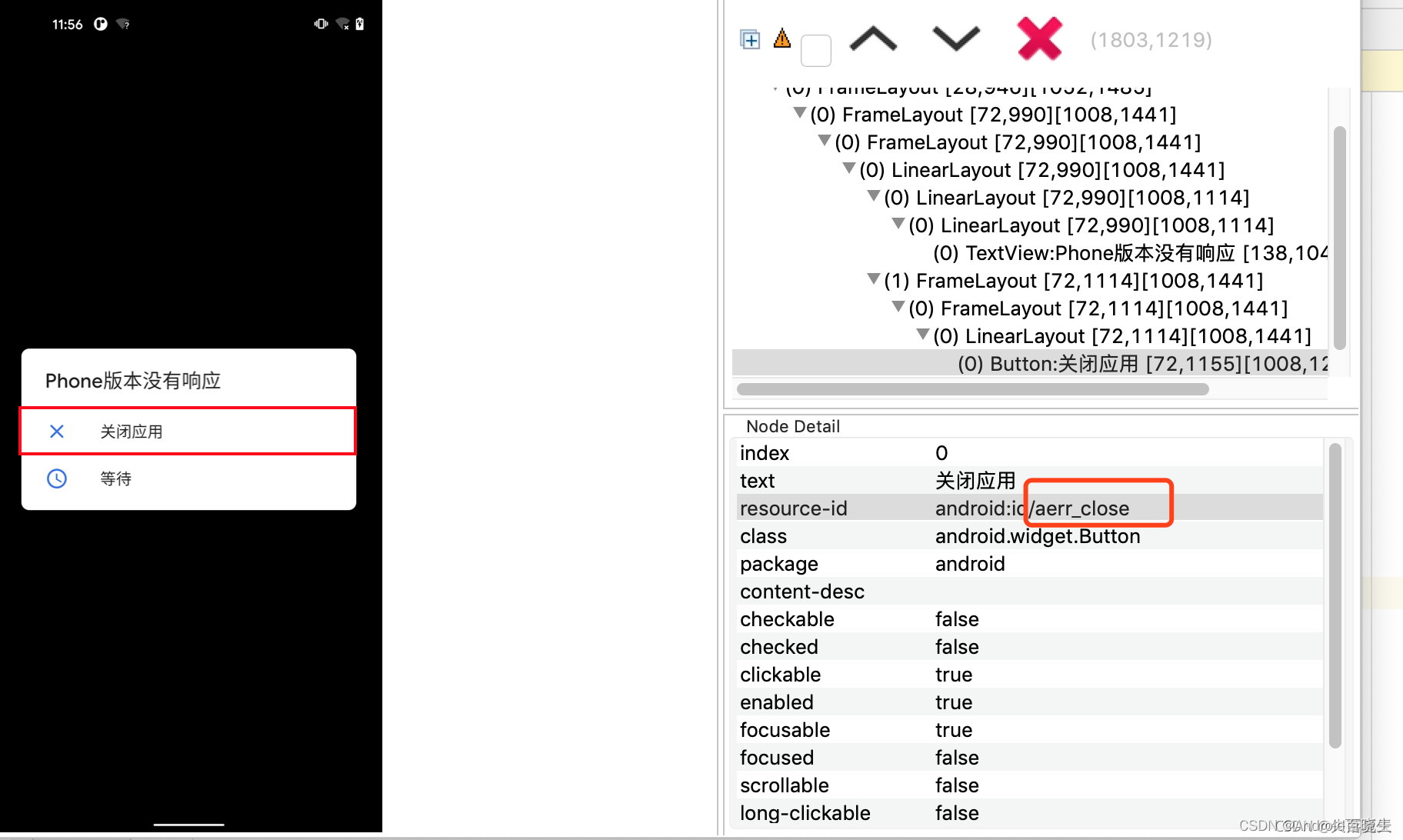The width and height of the screenshot is (1403, 840).
Task: Toggle the empty checkbox in the toolbar
Action: pyautogui.click(x=816, y=51)
